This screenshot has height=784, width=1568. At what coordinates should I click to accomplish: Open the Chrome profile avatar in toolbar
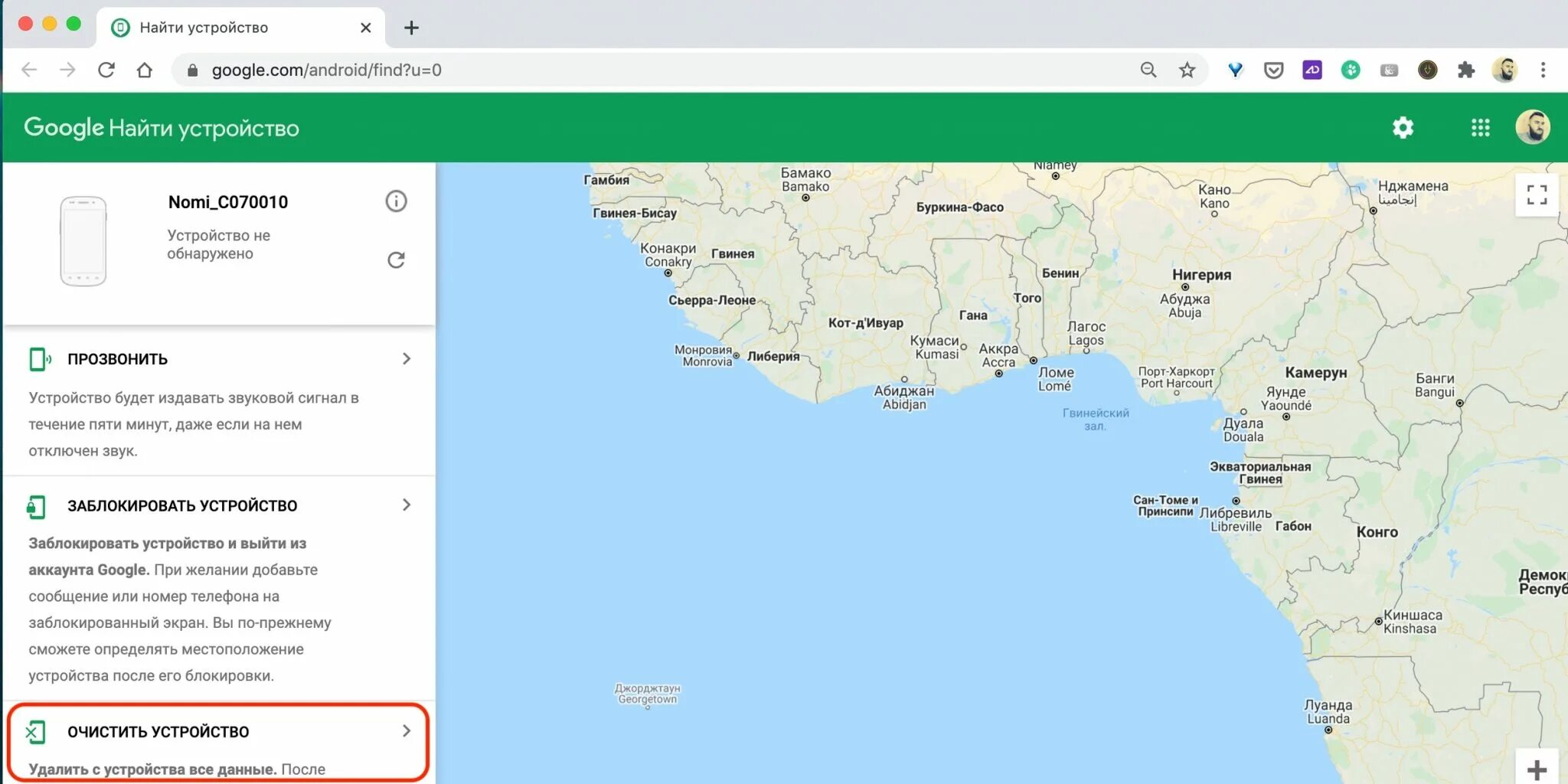pos(1504,70)
